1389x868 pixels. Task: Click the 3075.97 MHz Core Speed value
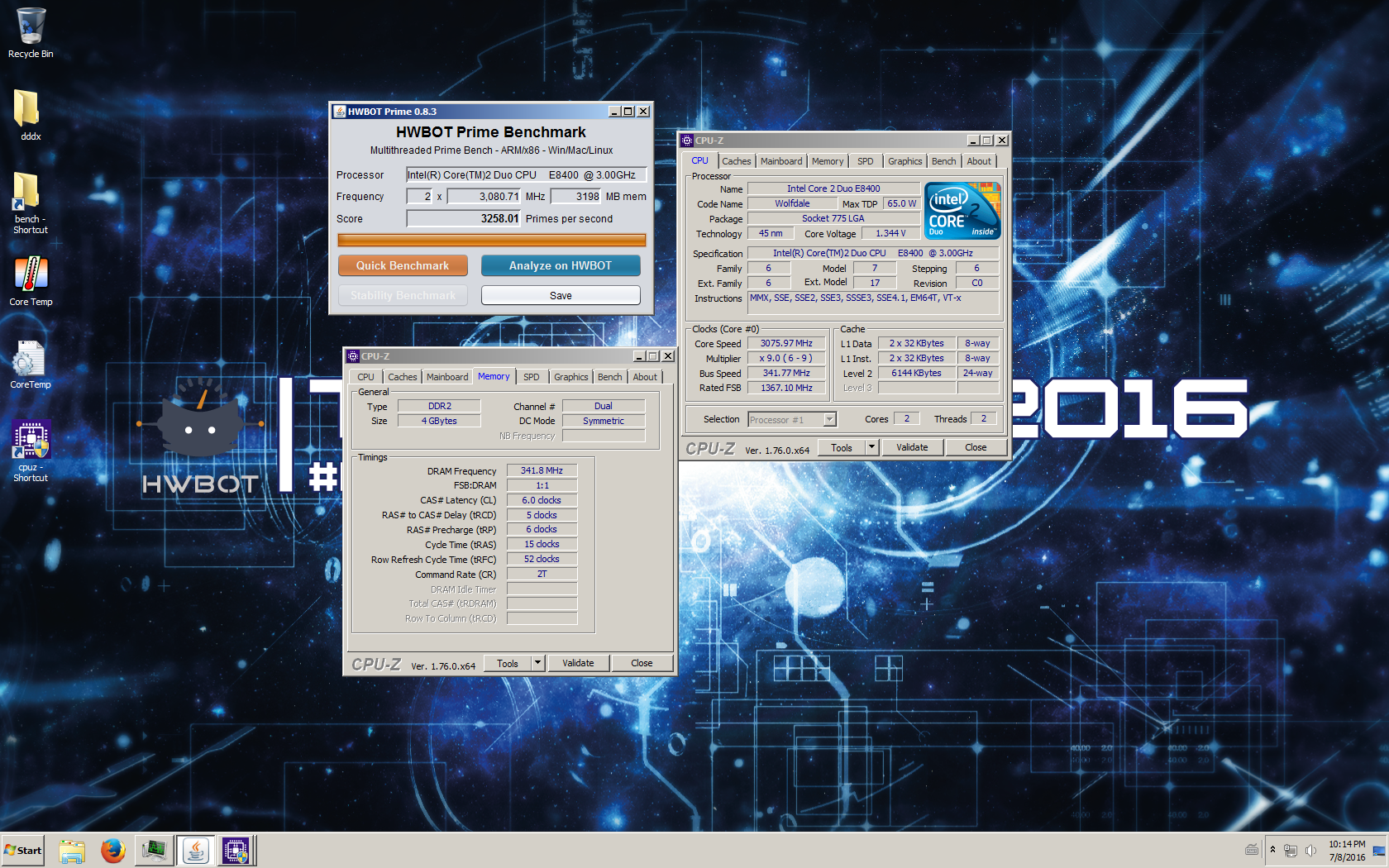coord(786,343)
